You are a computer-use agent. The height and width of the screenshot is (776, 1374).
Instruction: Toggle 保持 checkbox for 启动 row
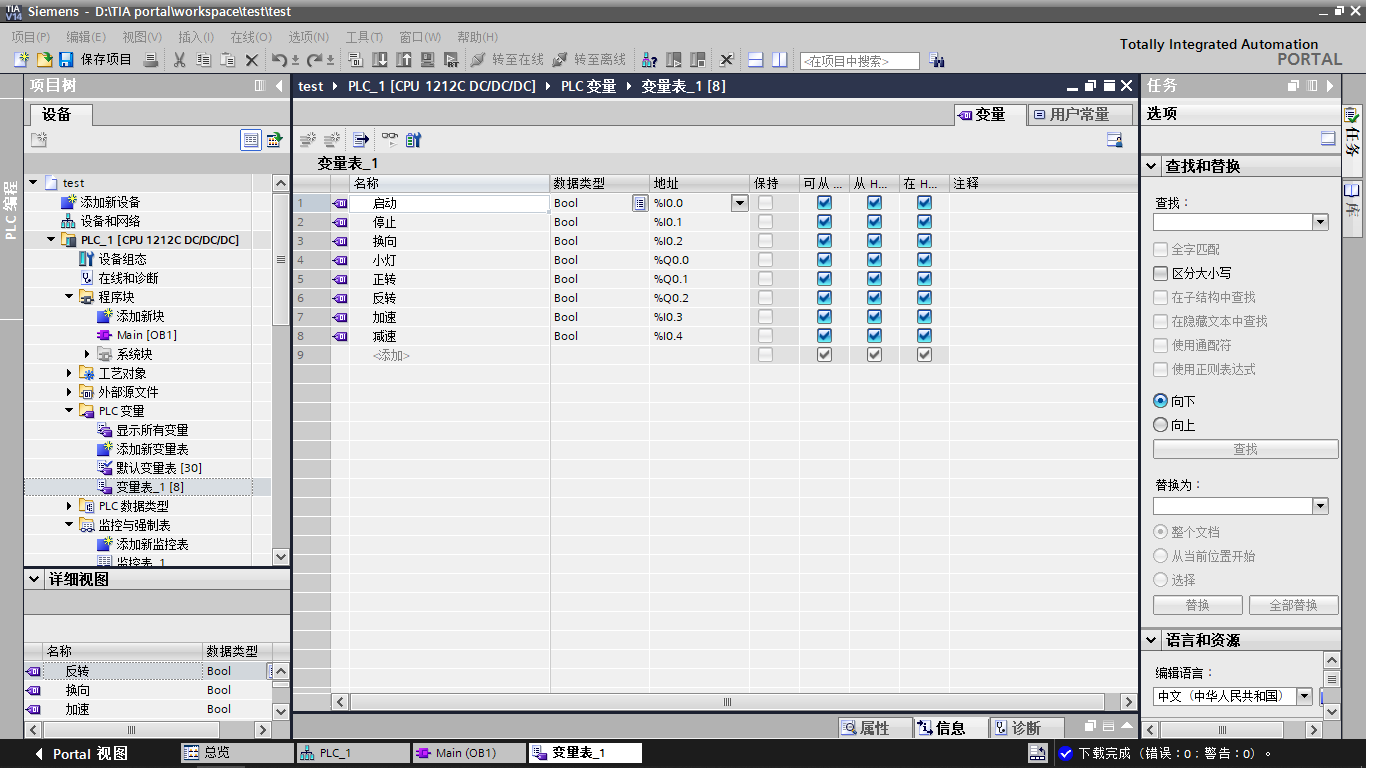tap(765, 203)
